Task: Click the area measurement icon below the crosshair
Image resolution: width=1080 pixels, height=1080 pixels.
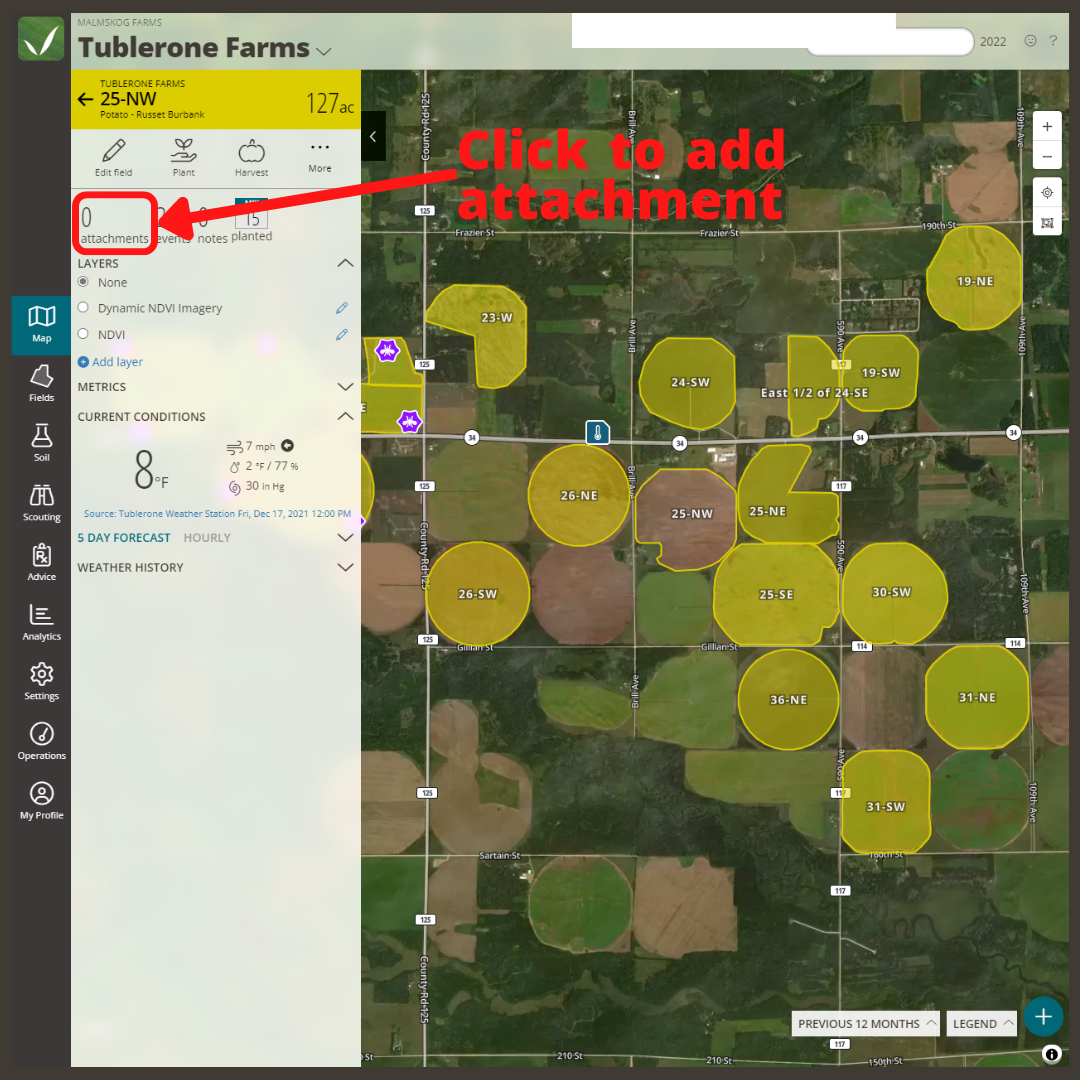Action: (x=1047, y=222)
